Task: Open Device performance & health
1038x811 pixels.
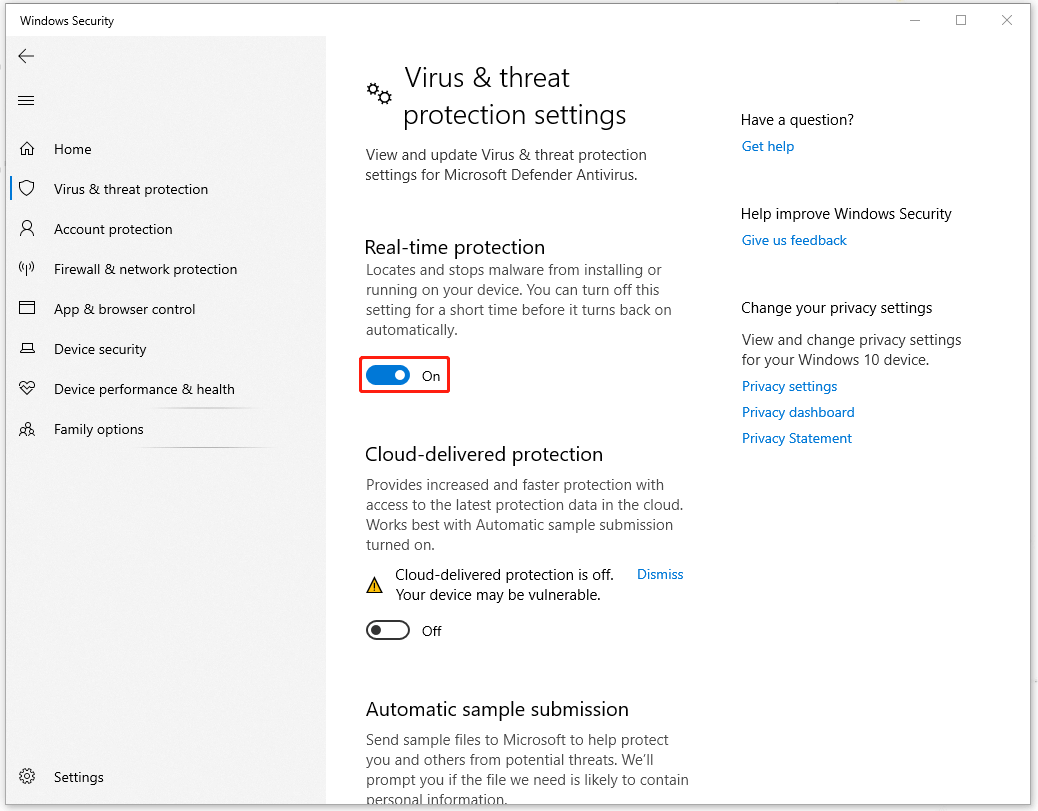Action: click(143, 389)
